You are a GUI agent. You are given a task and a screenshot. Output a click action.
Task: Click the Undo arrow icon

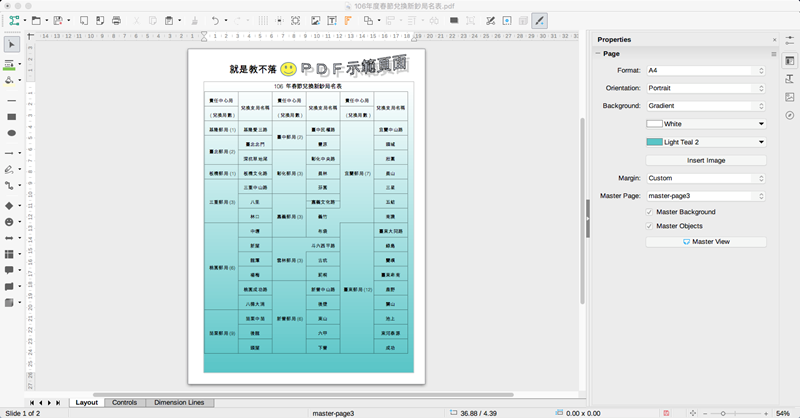(214, 20)
